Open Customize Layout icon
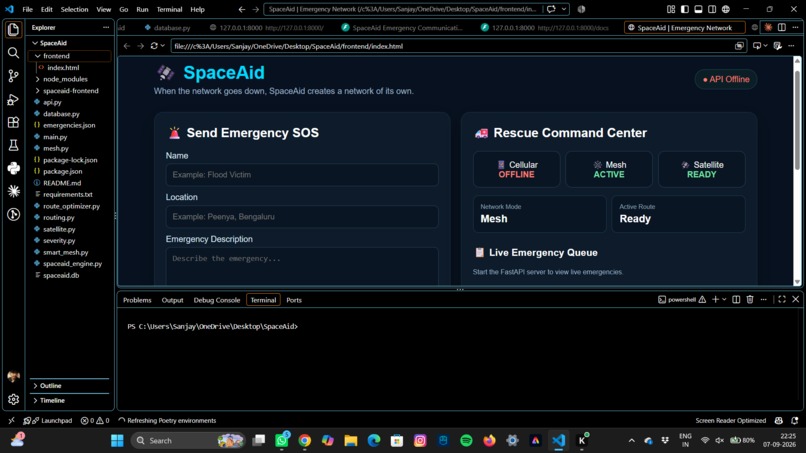 tap(671, 9)
